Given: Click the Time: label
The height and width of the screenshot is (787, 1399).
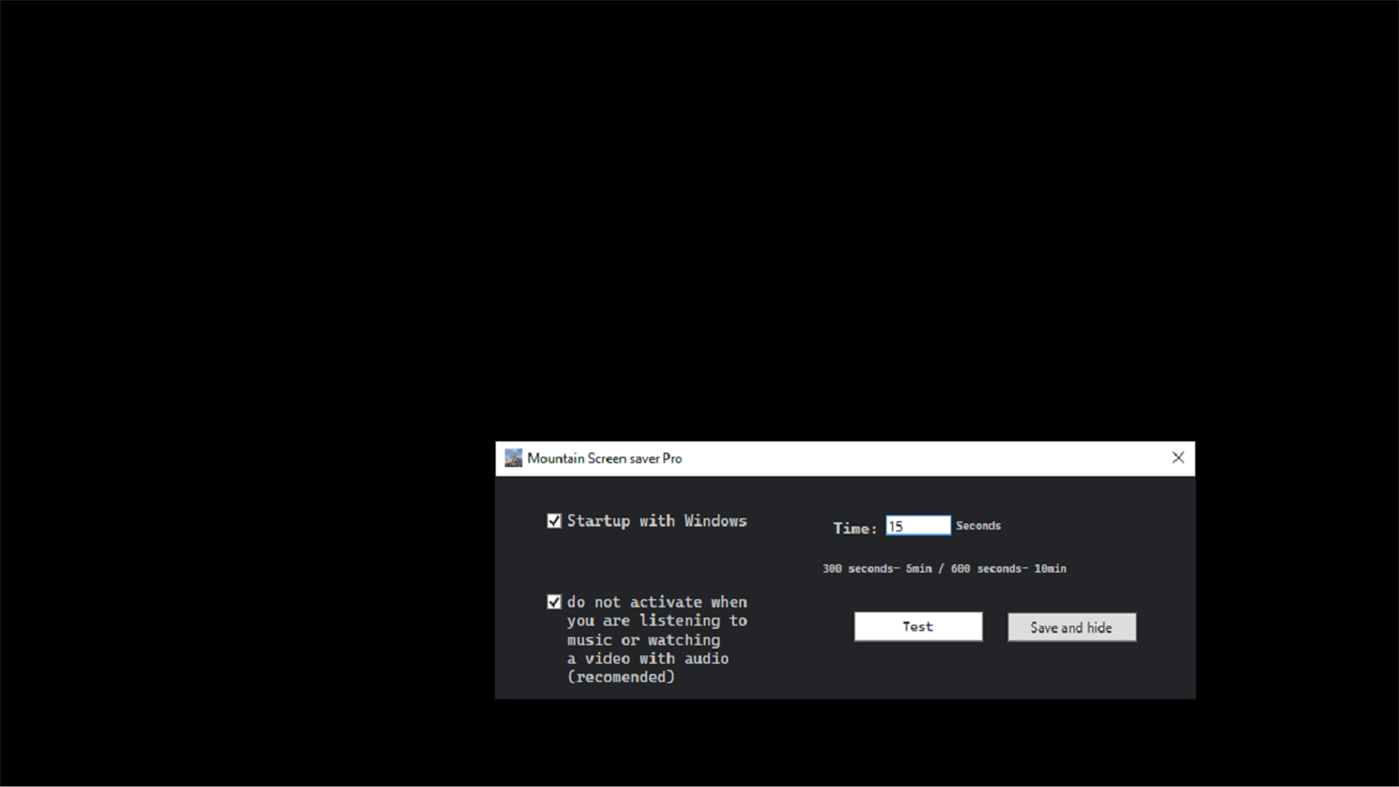Looking at the screenshot, I should 855,528.
